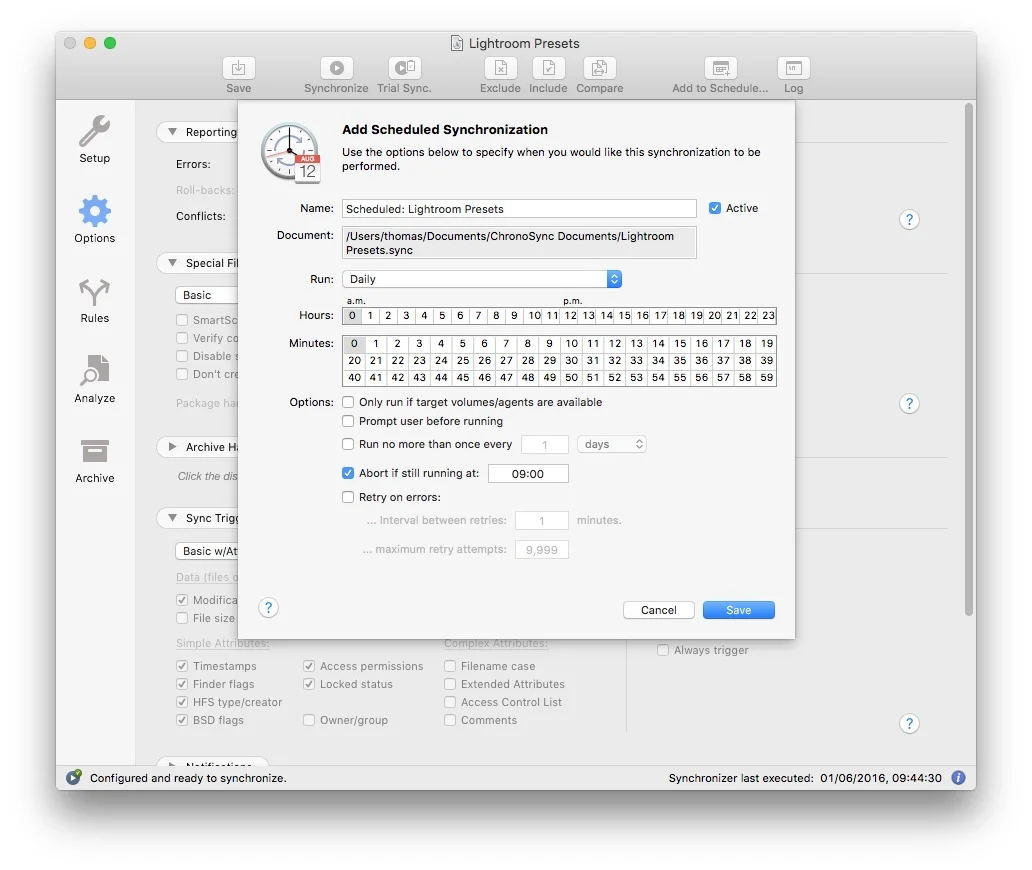Click help button beside Special File section
The image size is (1032, 870).
click(909, 403)
